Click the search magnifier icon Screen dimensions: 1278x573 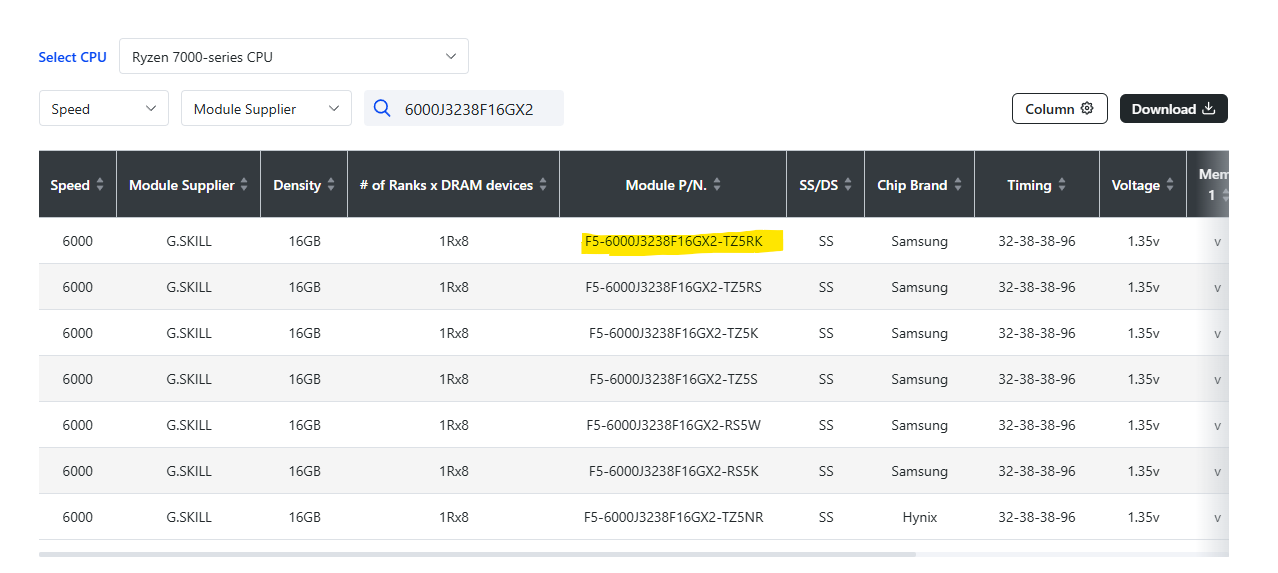(381, 108)
